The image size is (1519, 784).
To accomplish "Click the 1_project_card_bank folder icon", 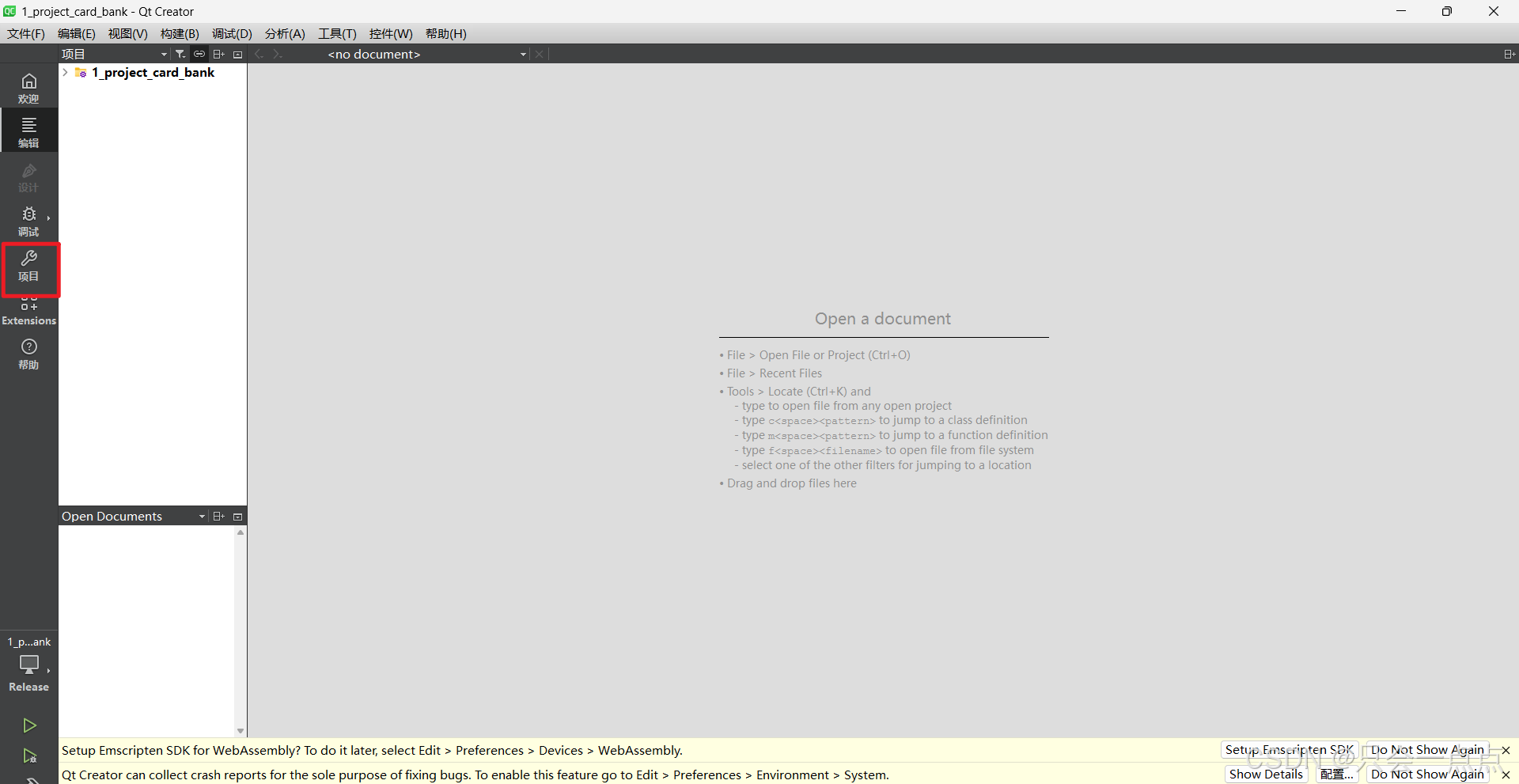I will (x=81, y=72).
